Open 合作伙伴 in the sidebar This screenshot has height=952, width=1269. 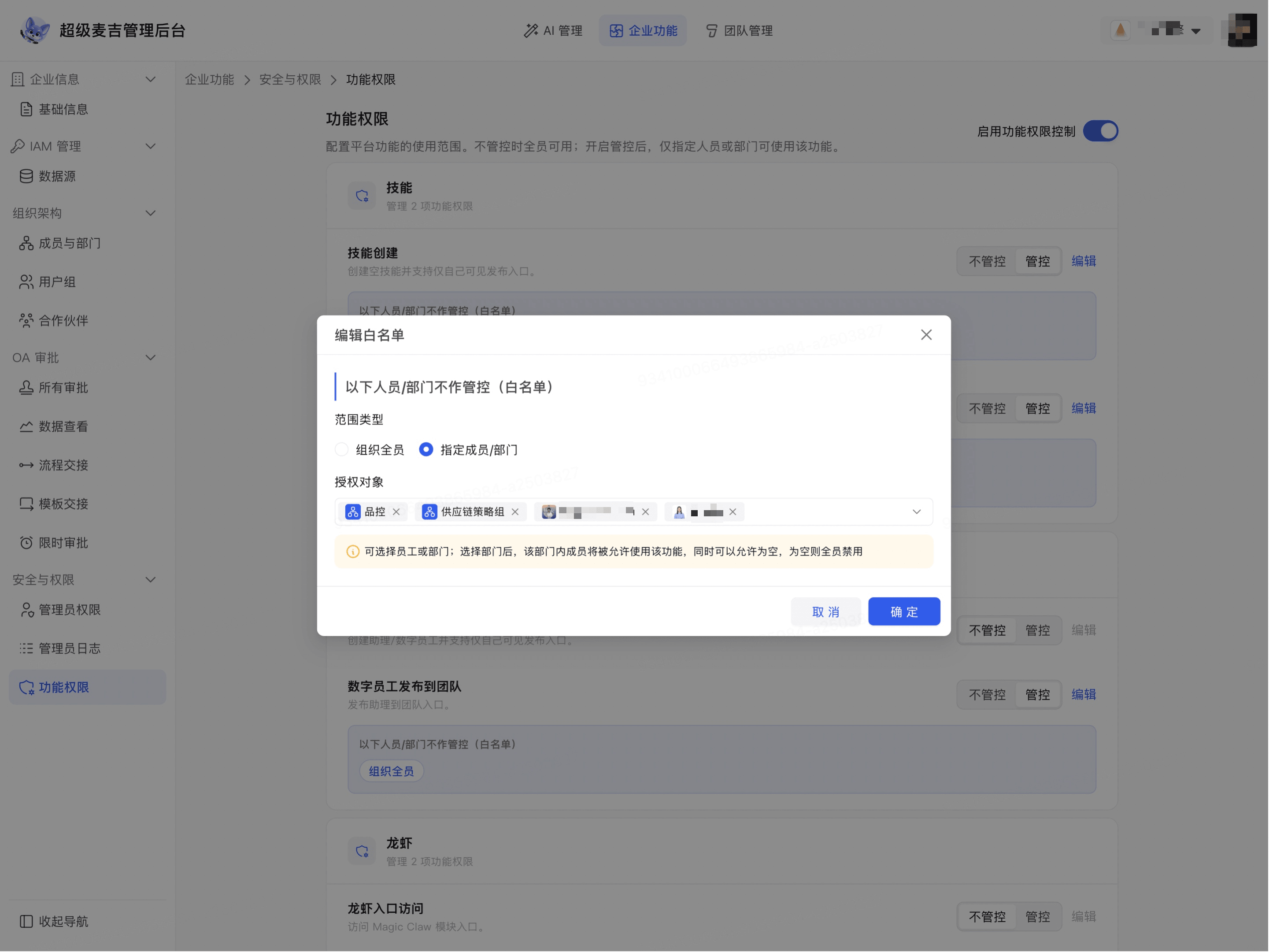click(x=87, y=321)
